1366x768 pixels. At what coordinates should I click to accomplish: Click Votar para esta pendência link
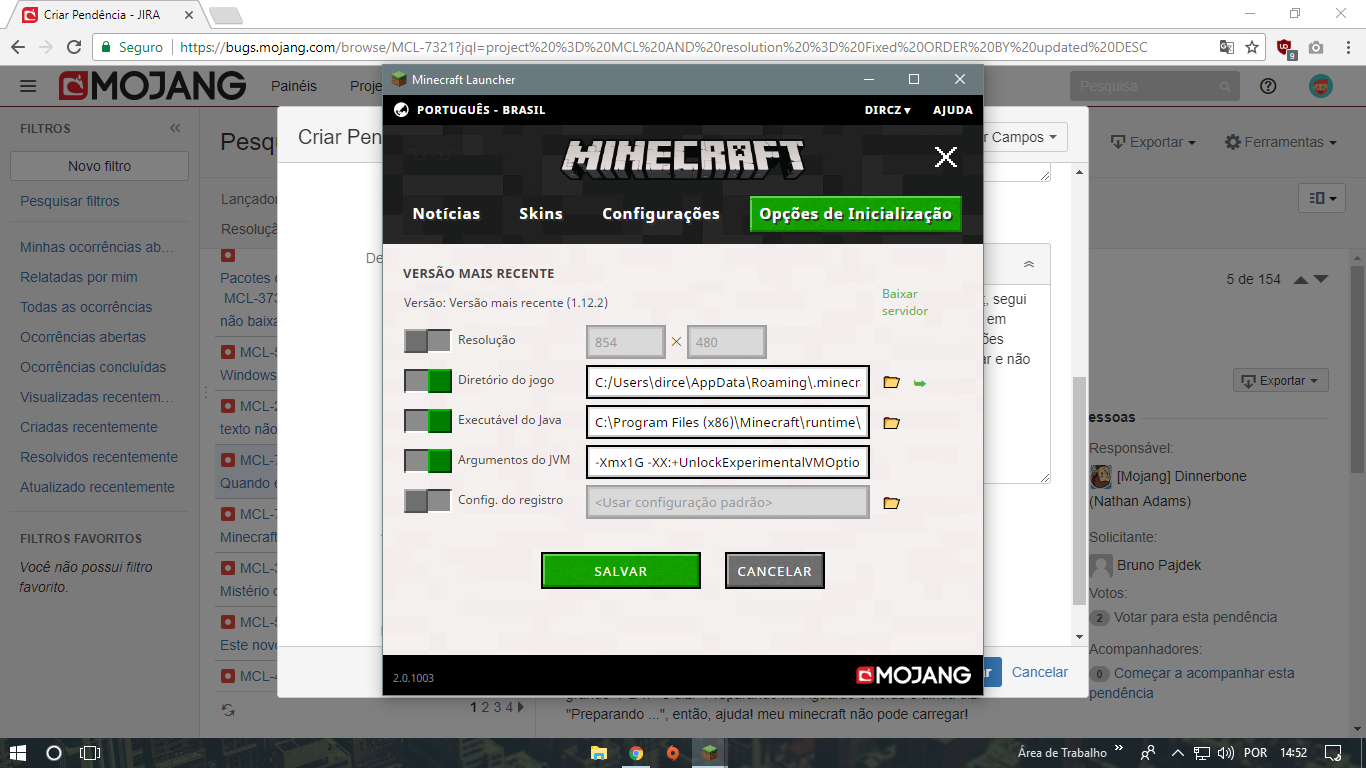(1195, 617)
